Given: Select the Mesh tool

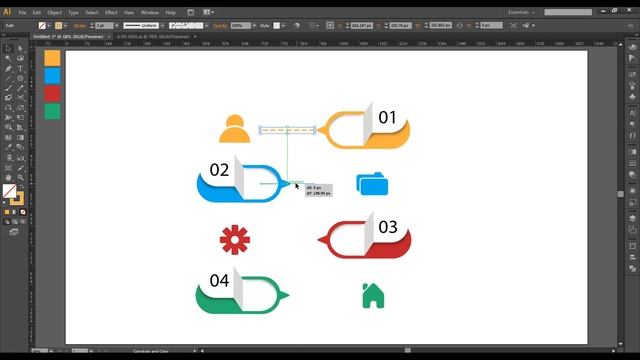Looking at the screenshot, I should tap(8, 138).
